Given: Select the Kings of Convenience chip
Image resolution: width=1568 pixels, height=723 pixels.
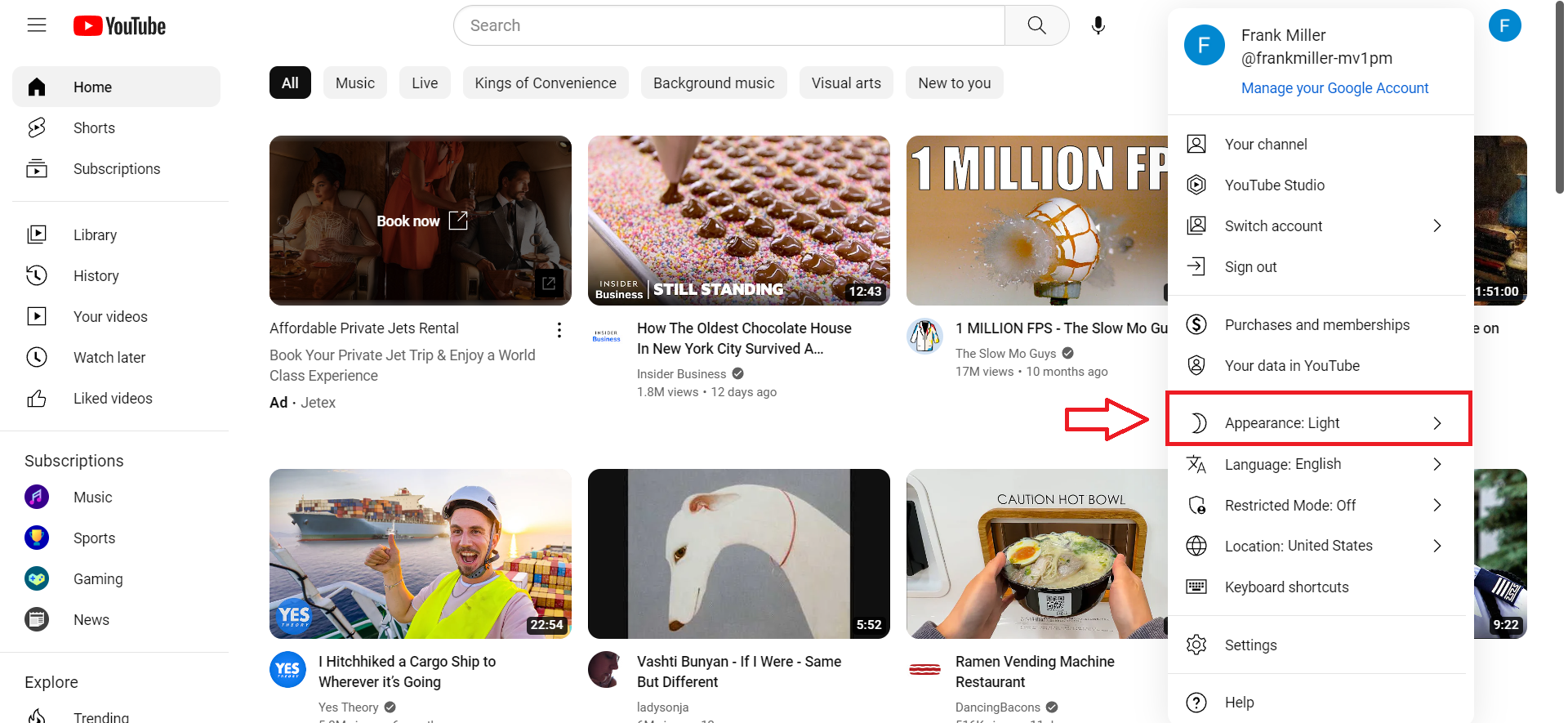Looking at the screenshot, I should coord(546,83).
